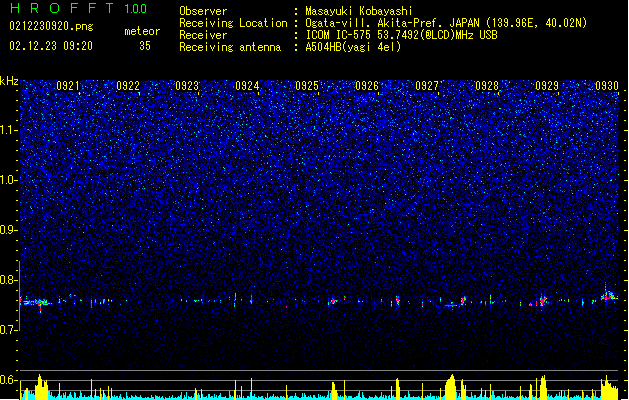Viewport: 629px width, 400px height.
Task: Click the 0930 time marker
Action: click(x=607, y=86)
